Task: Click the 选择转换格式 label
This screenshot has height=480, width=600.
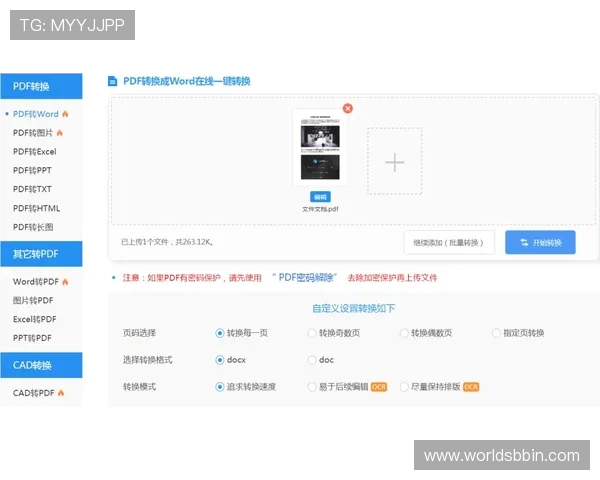Action: (x=147, y=360)
